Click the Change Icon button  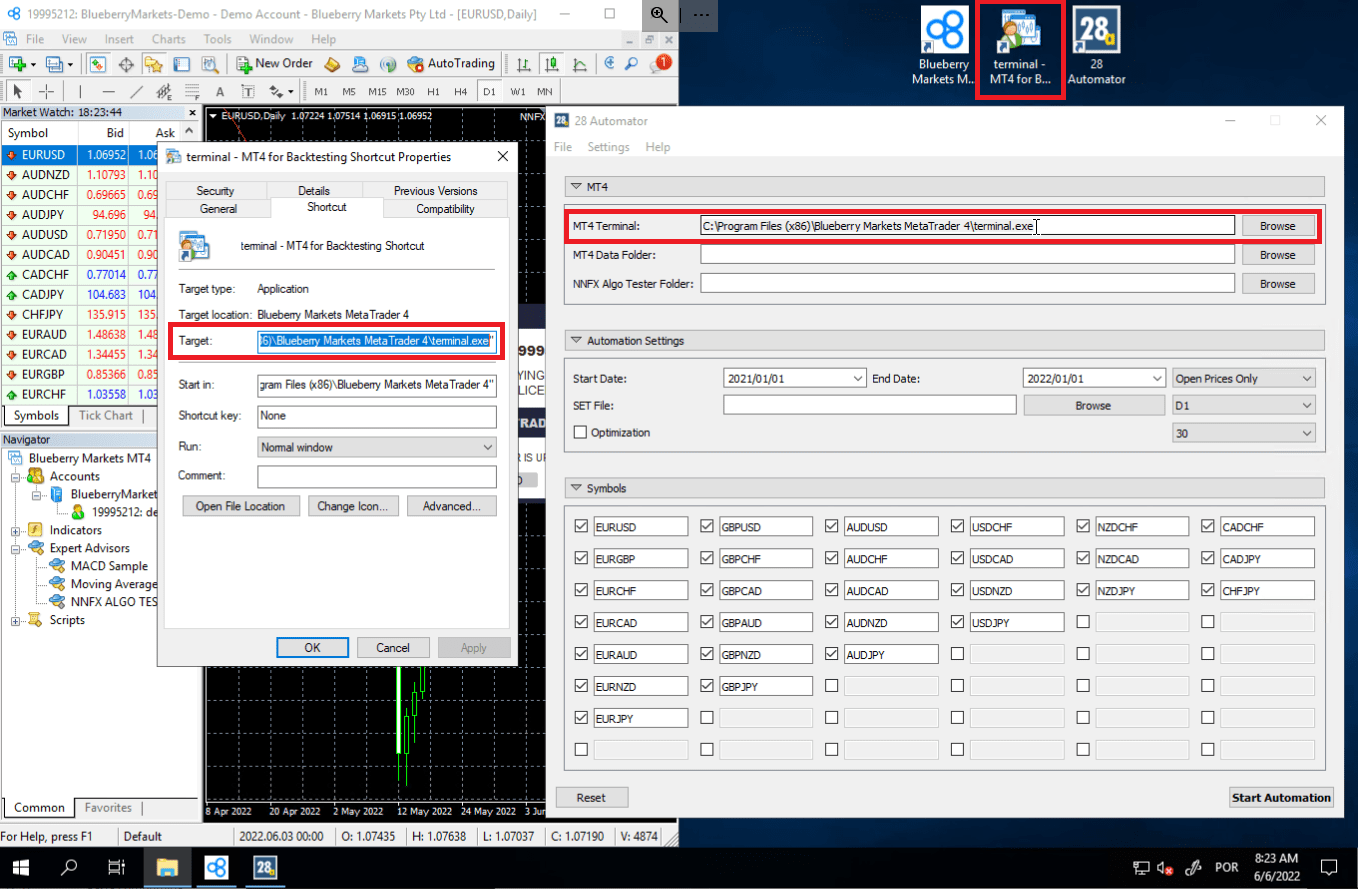(x=353, y=506)
